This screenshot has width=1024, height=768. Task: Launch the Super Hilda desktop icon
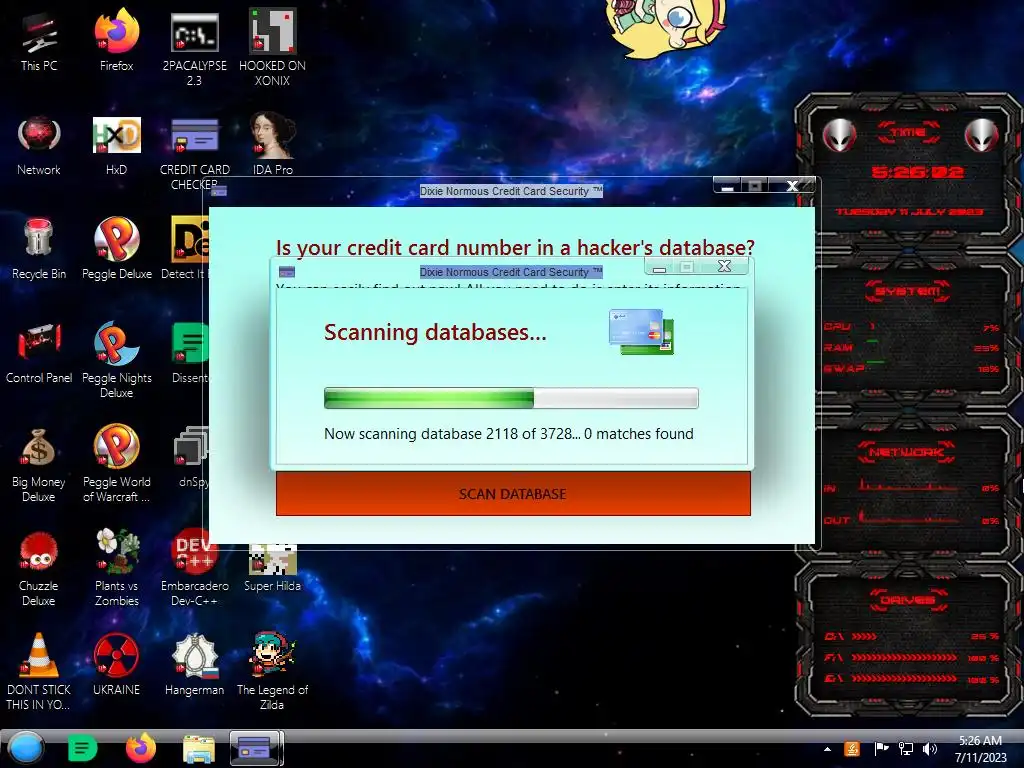click(x=272, y=567)
